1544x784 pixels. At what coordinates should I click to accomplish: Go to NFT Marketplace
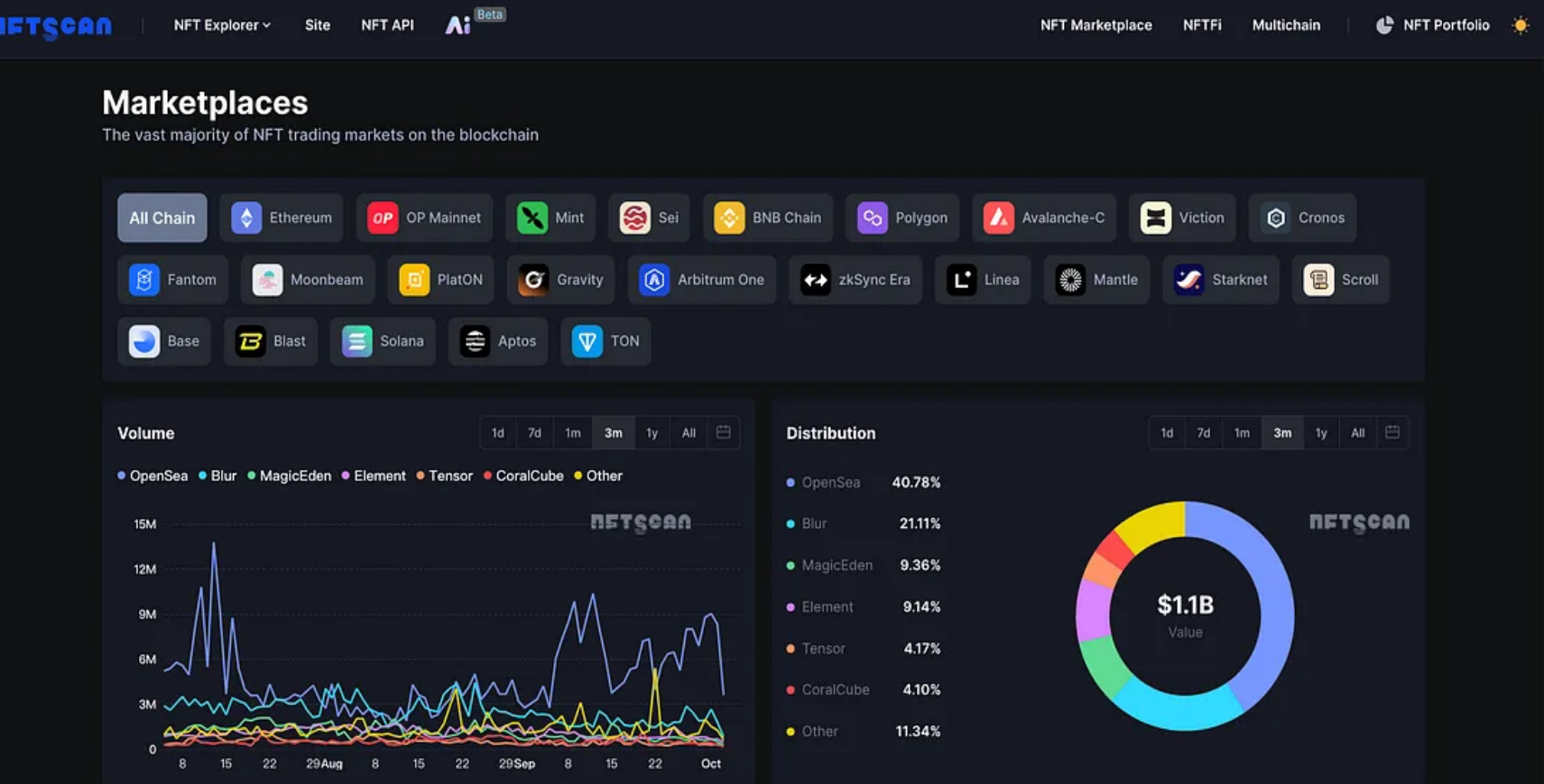tap(1096, 25)
